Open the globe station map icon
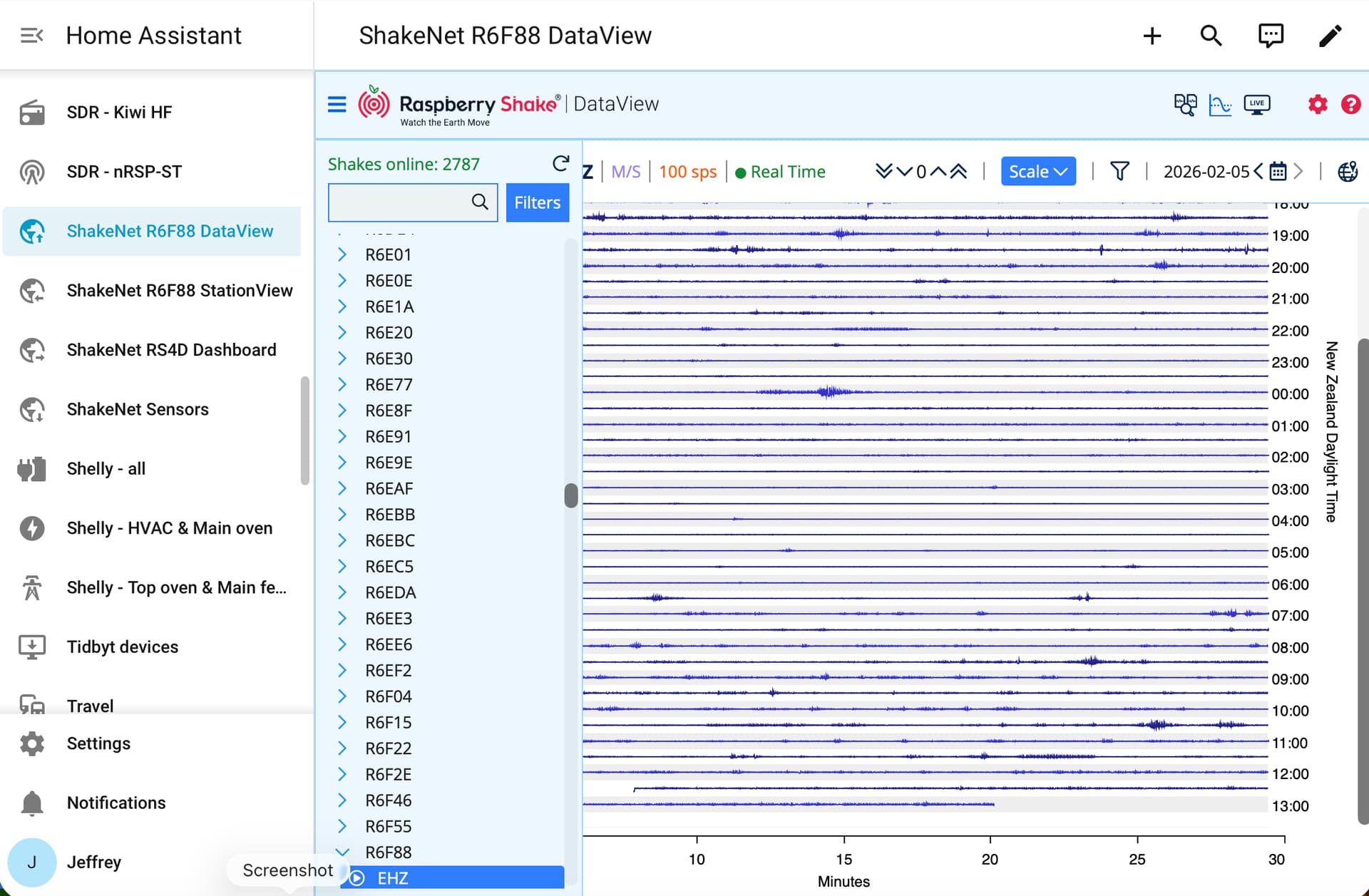1369x896 pixels. tap(1347, 171)
